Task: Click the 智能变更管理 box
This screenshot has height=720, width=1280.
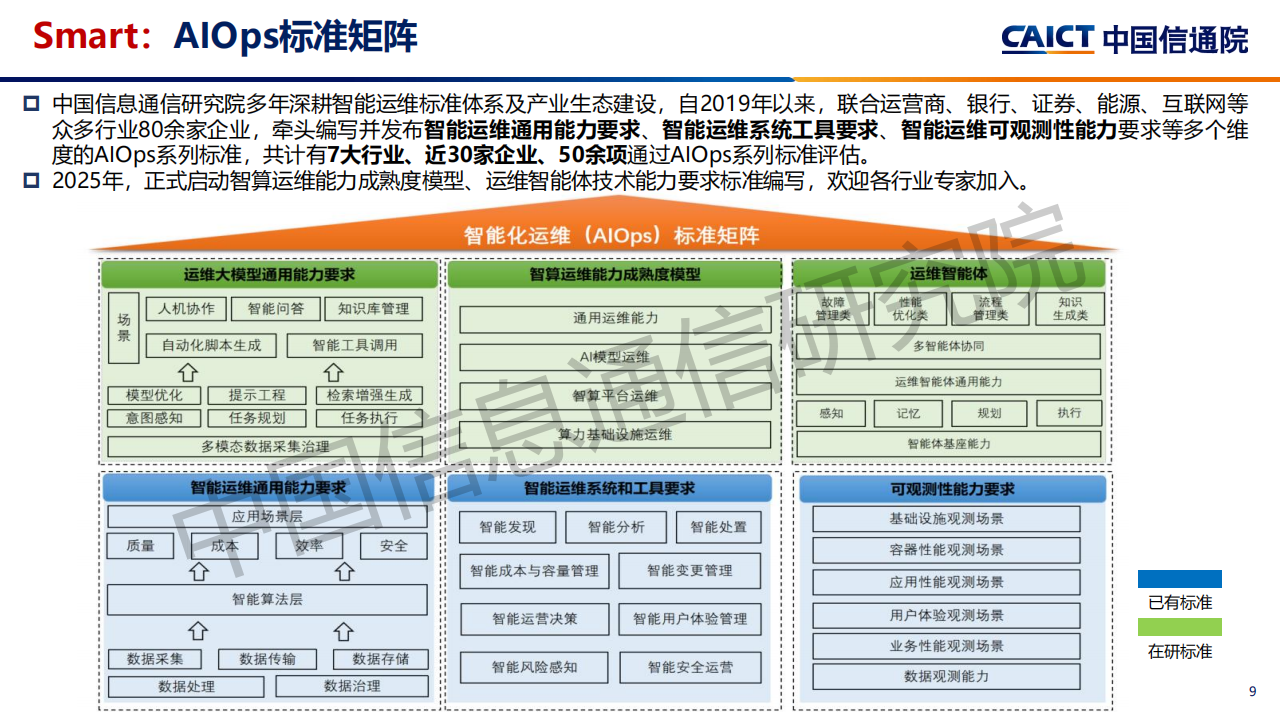Action: (x=690, y=571)
